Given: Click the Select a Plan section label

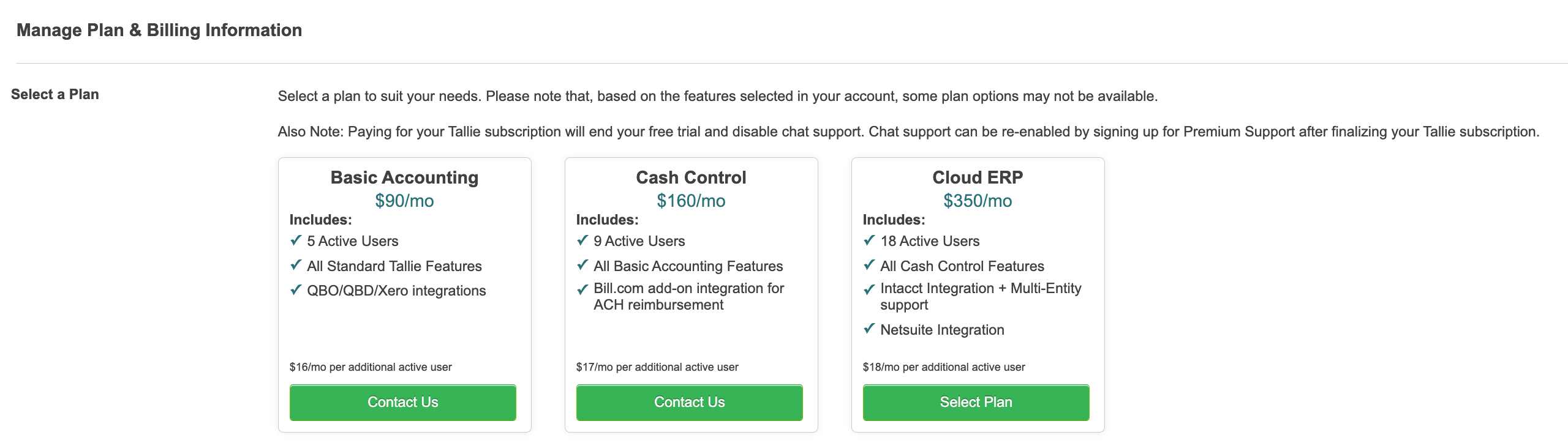Looking at the screenshot, I should 55,94.
